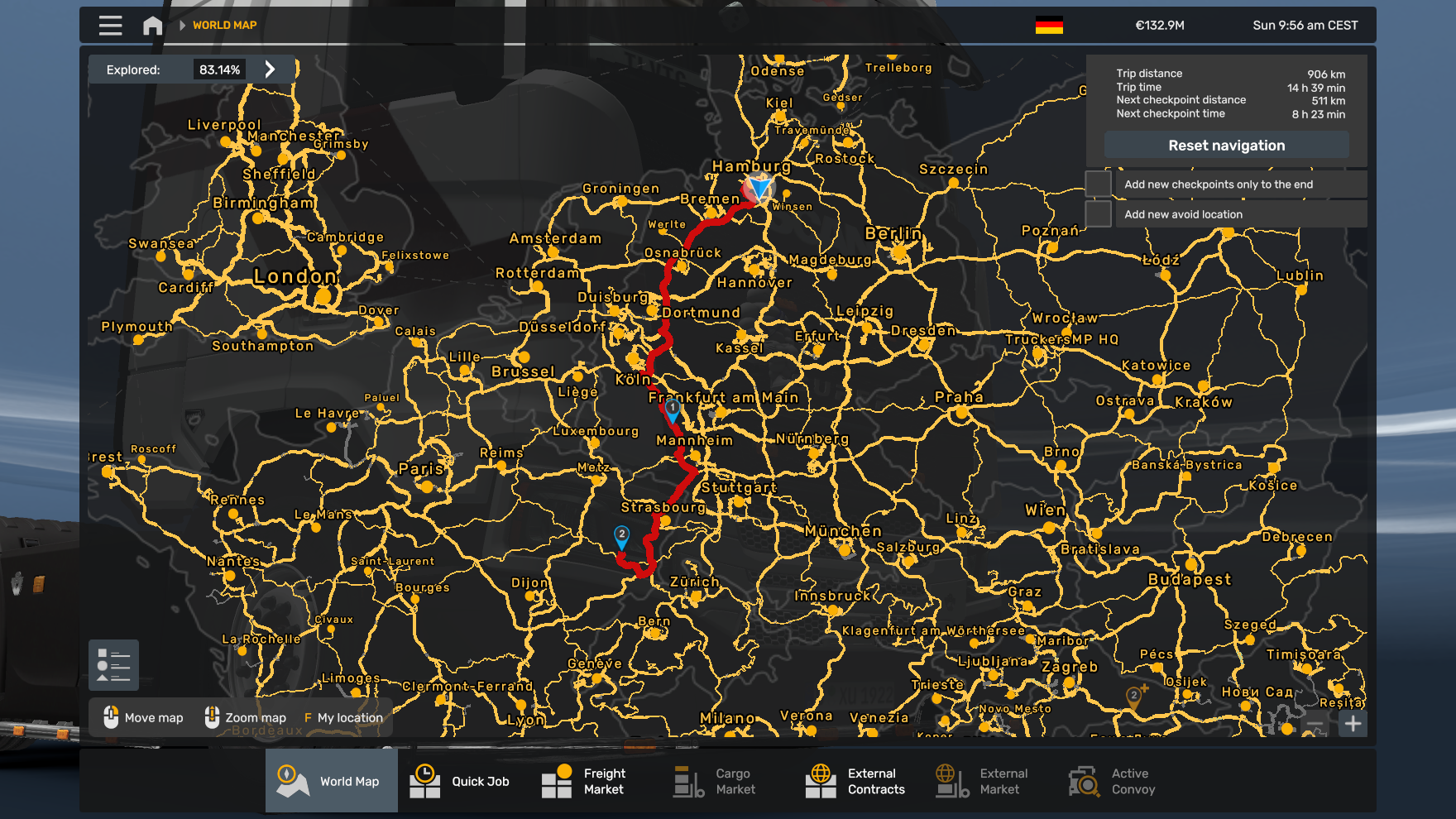Viewport: 1456px width, 819px height.
Task: Click the WORLD MAP breadcrumb arrow
Action: click(182, 26)
